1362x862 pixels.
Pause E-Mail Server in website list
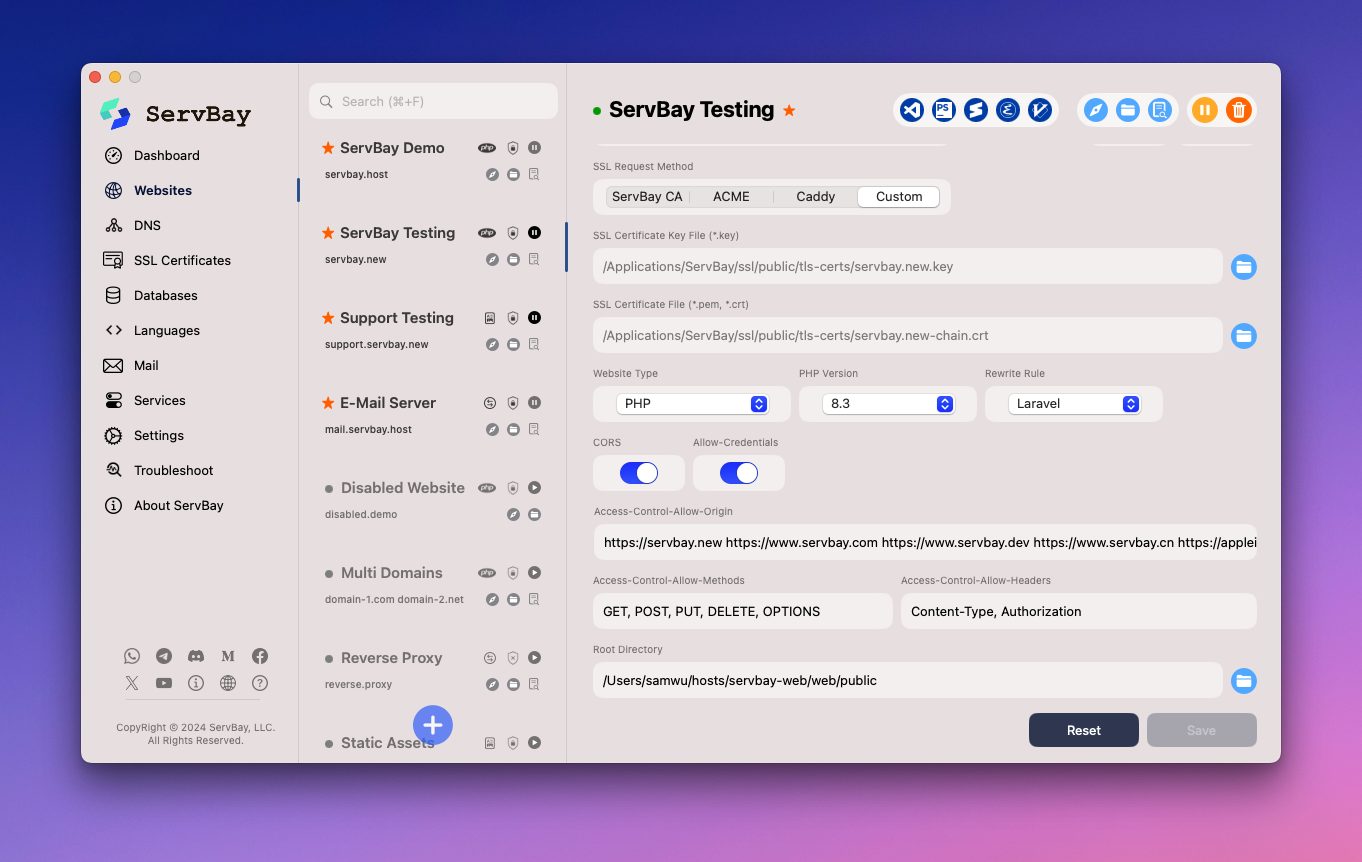click(x=534, y=402)
